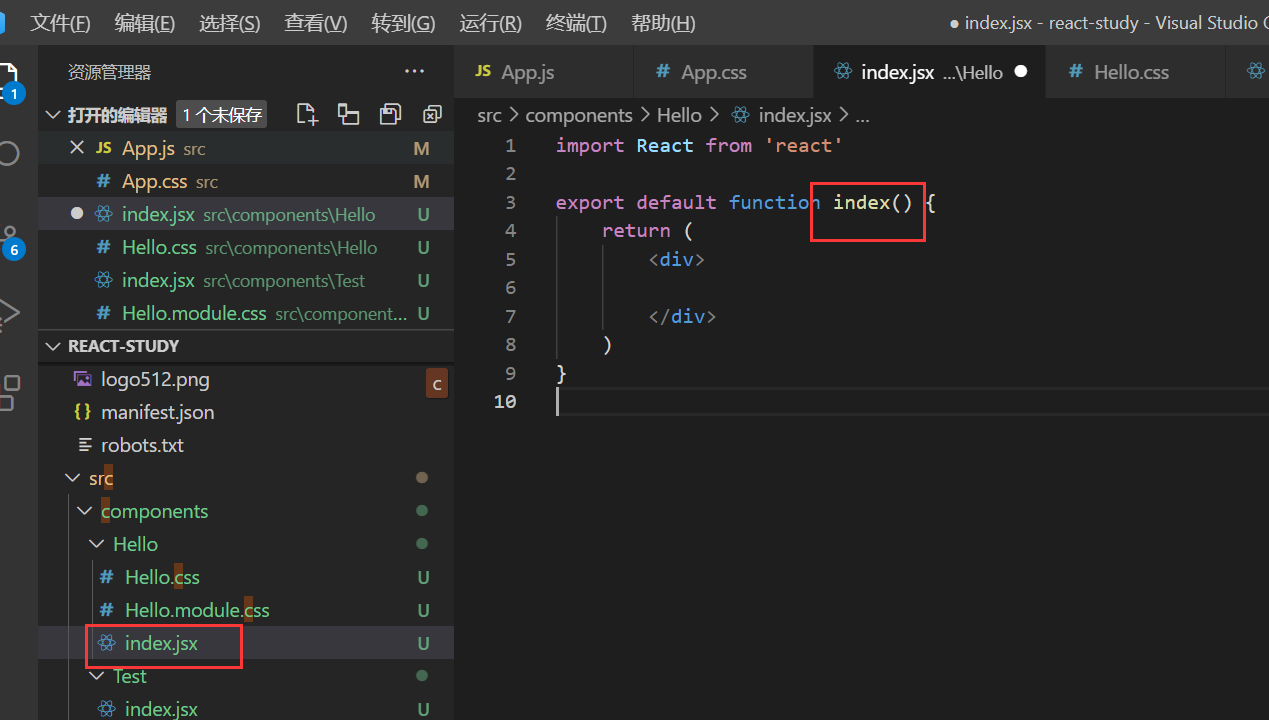The width and height of the screenshot is (1269, 720).
Task: Open the 帮助(H) menu
Action: click(x=663, y=23)
